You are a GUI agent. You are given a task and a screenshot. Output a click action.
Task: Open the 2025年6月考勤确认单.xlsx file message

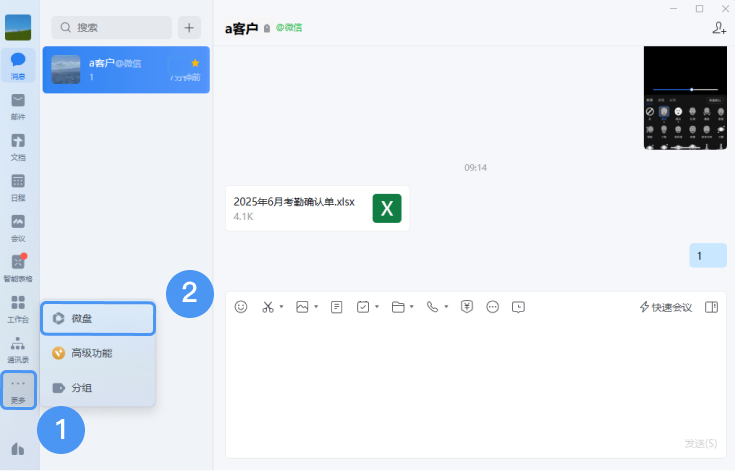[x=317, y=209]
